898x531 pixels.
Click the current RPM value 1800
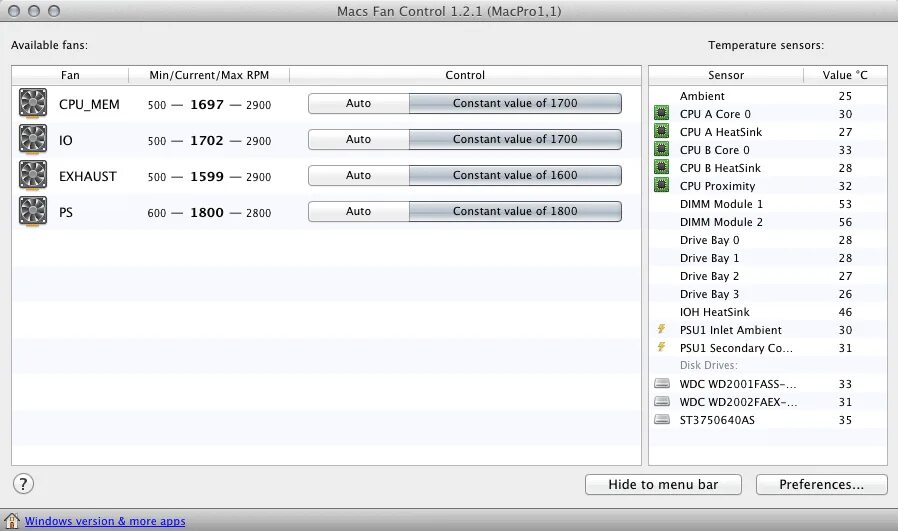point(207,213)
